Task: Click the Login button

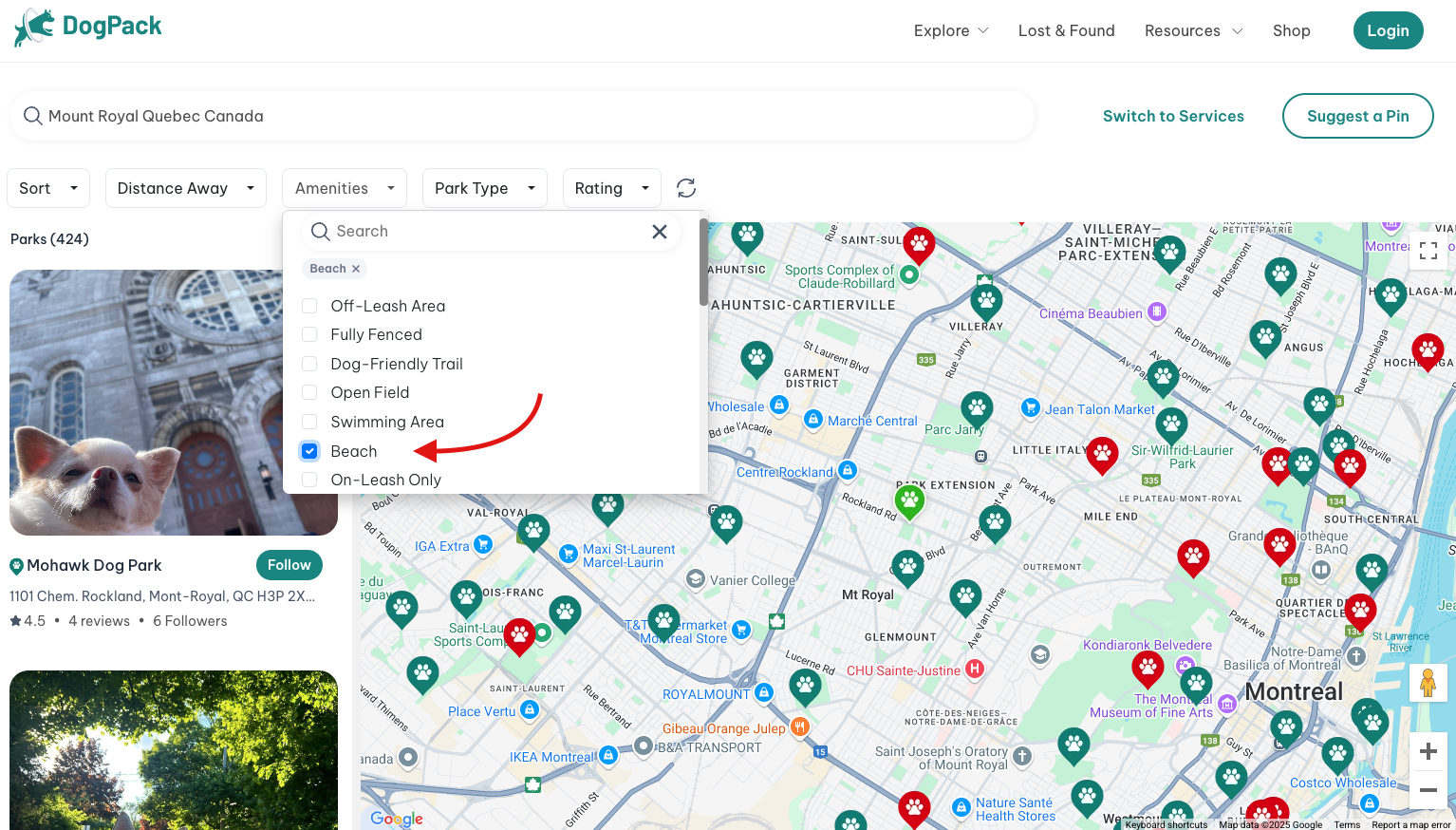Action: click(x=1388, y=30)
